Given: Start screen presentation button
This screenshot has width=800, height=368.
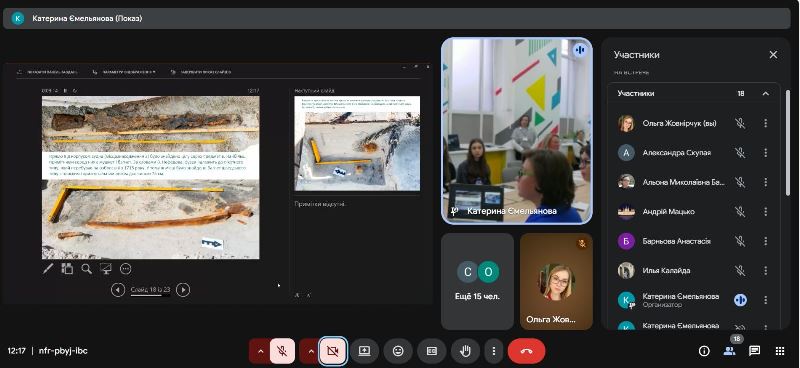Looking at the screenshot, I should pos(364,351).
